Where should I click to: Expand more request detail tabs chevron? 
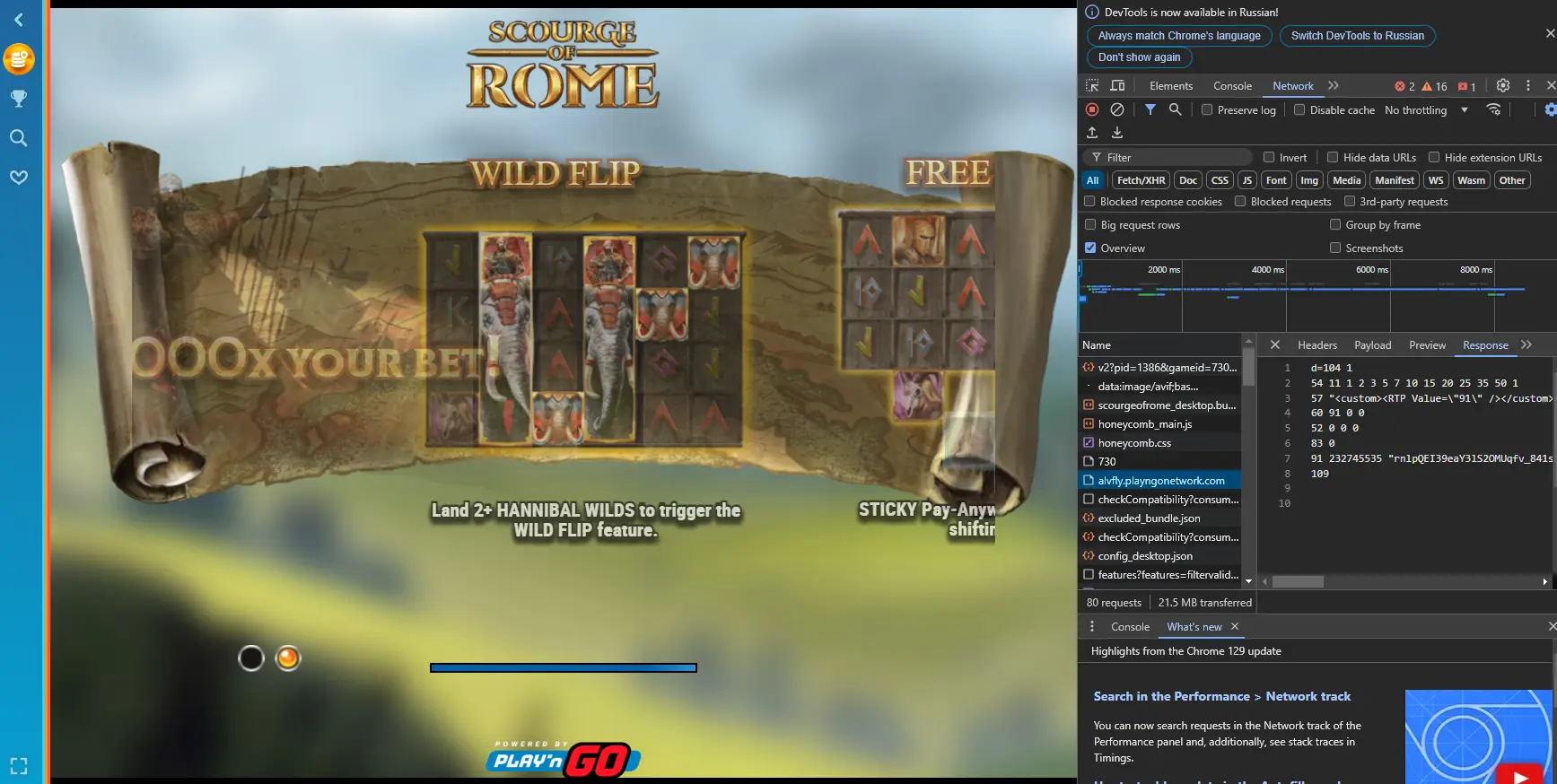tap(1526, 344)
